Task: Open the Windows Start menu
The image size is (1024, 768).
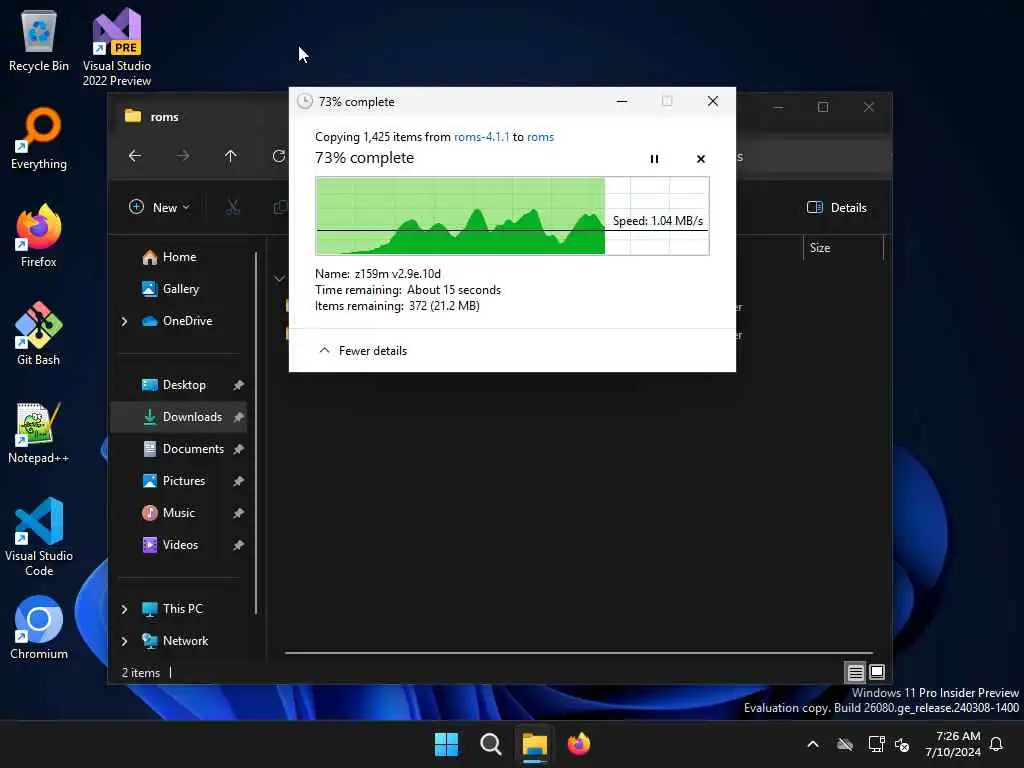Action: (447, 744)
